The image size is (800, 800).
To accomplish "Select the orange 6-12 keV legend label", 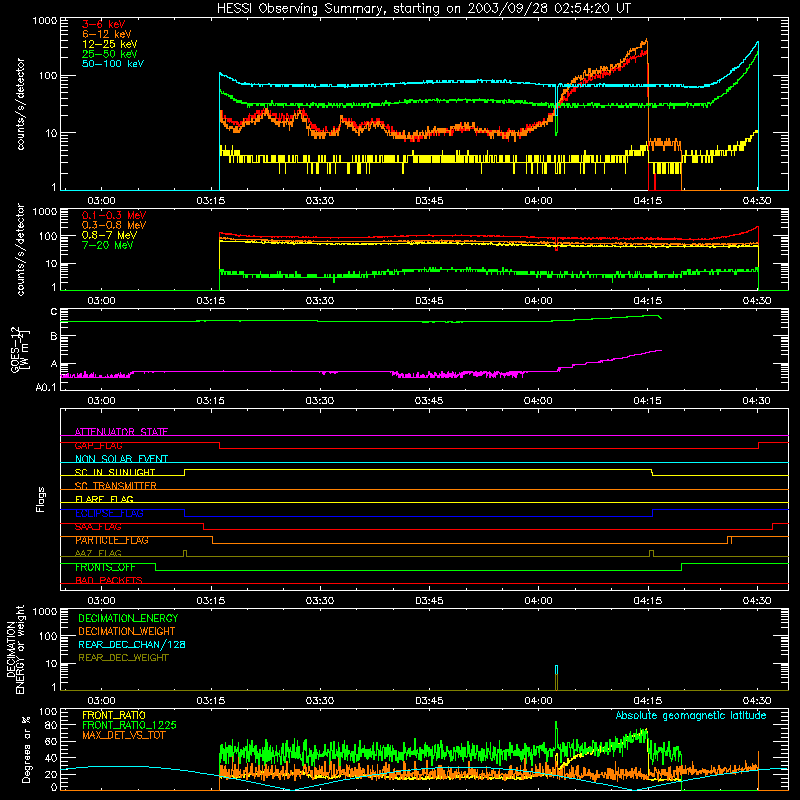I will (x=107, y=34).
